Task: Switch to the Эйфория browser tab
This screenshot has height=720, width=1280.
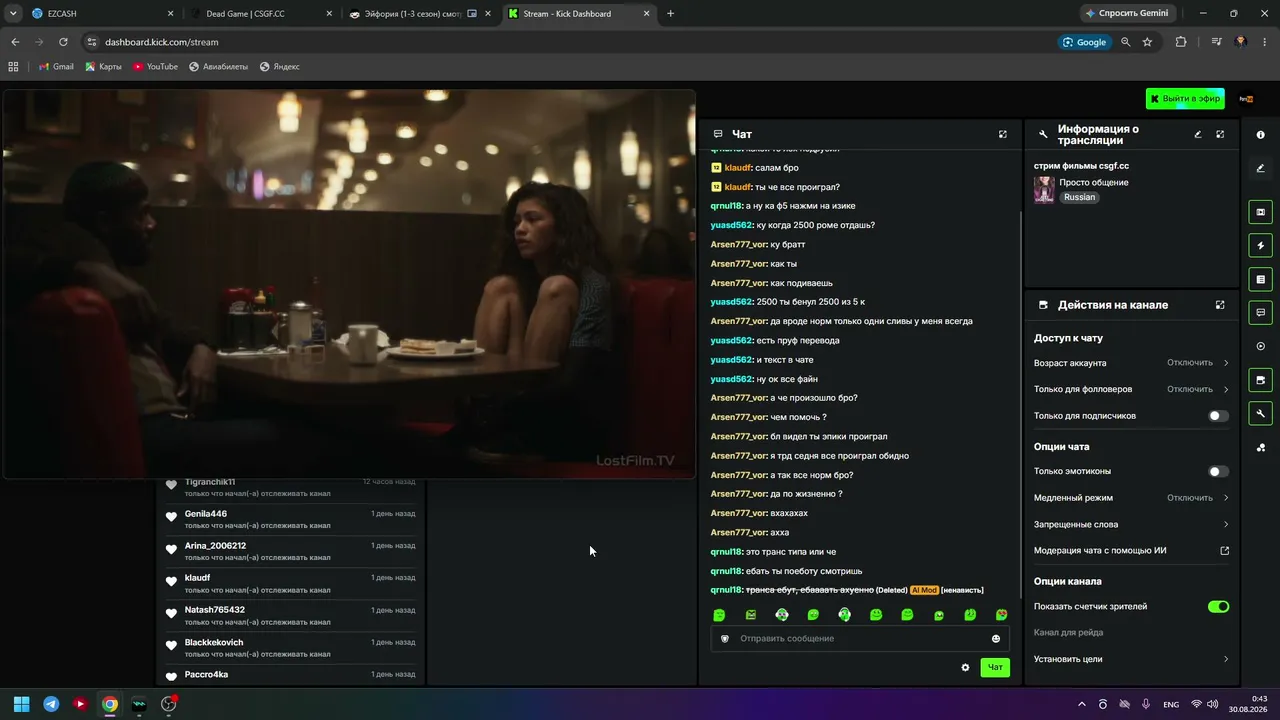Action: 420,14
